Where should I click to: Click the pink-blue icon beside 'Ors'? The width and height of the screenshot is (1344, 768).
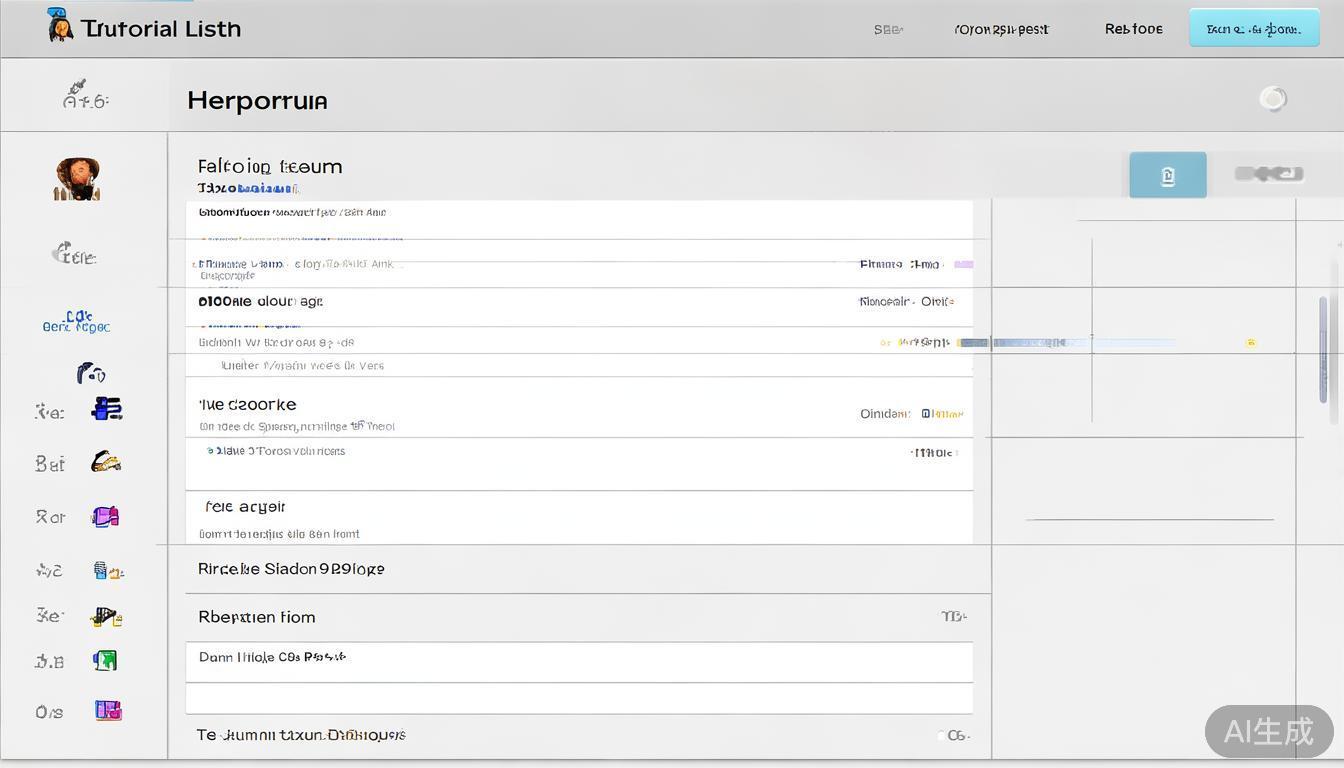pos(107,711)
